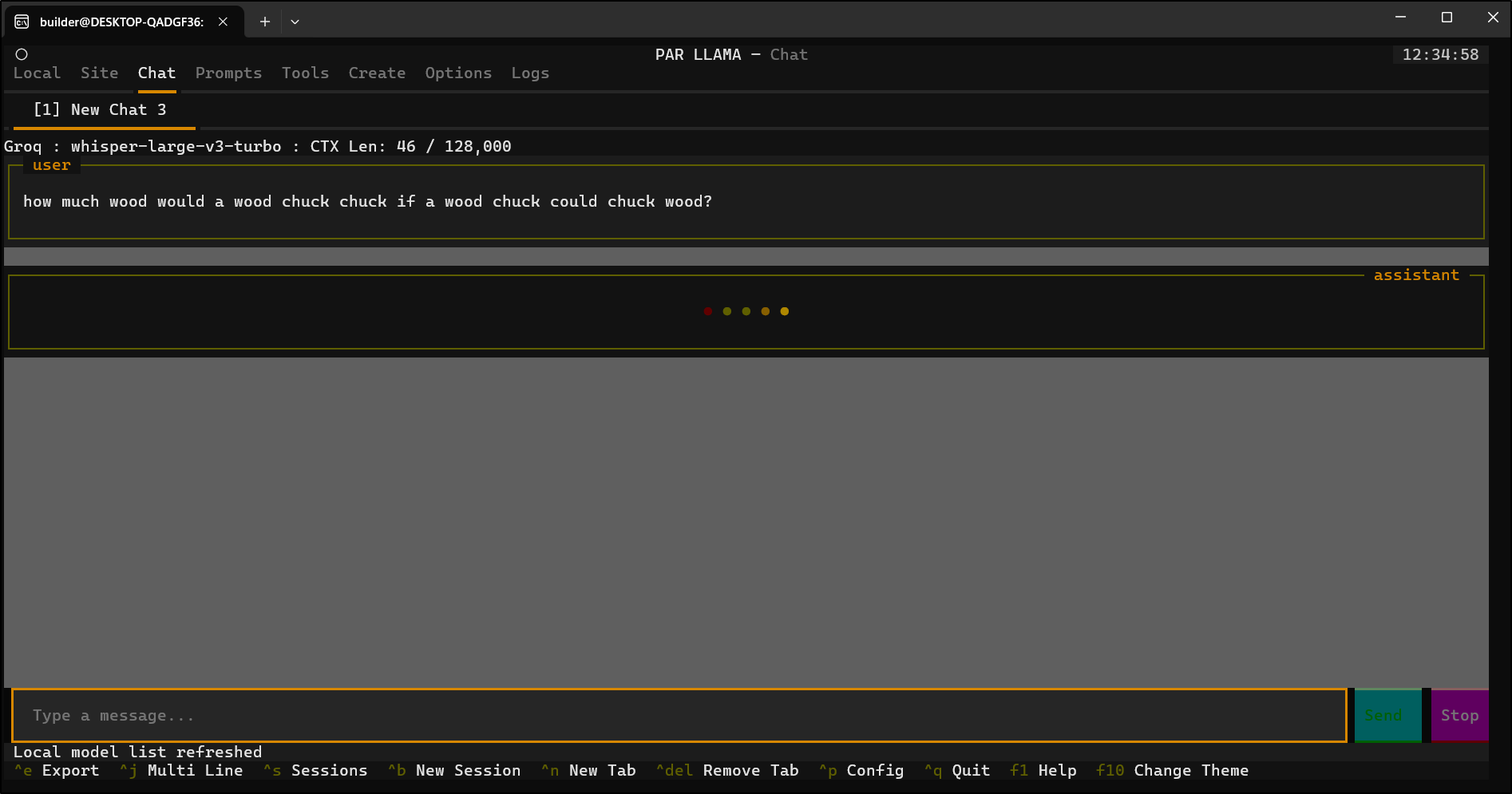
Task: Open a new terminal tab with plus icon
Action: (265, 22)
